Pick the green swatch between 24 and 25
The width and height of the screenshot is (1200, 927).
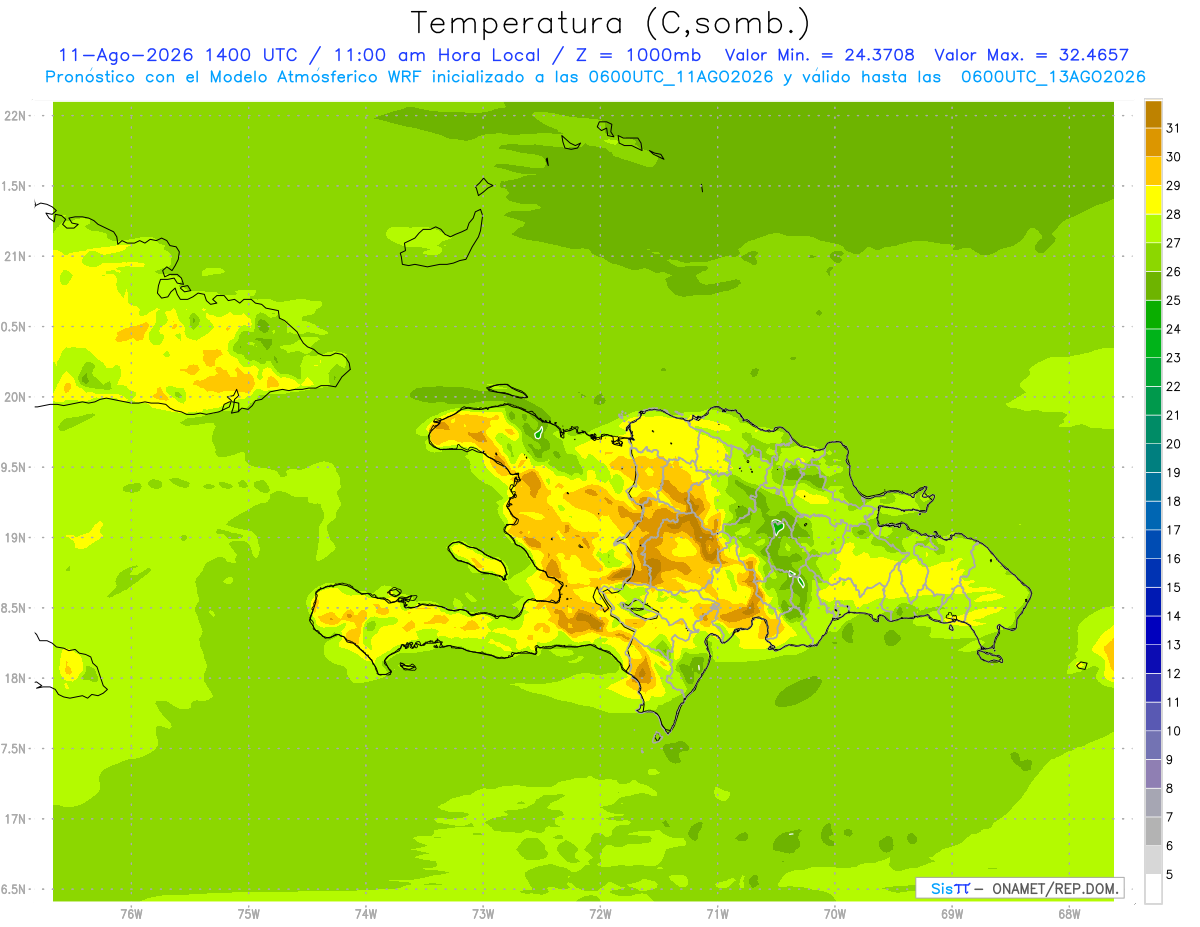(1153, 315)
